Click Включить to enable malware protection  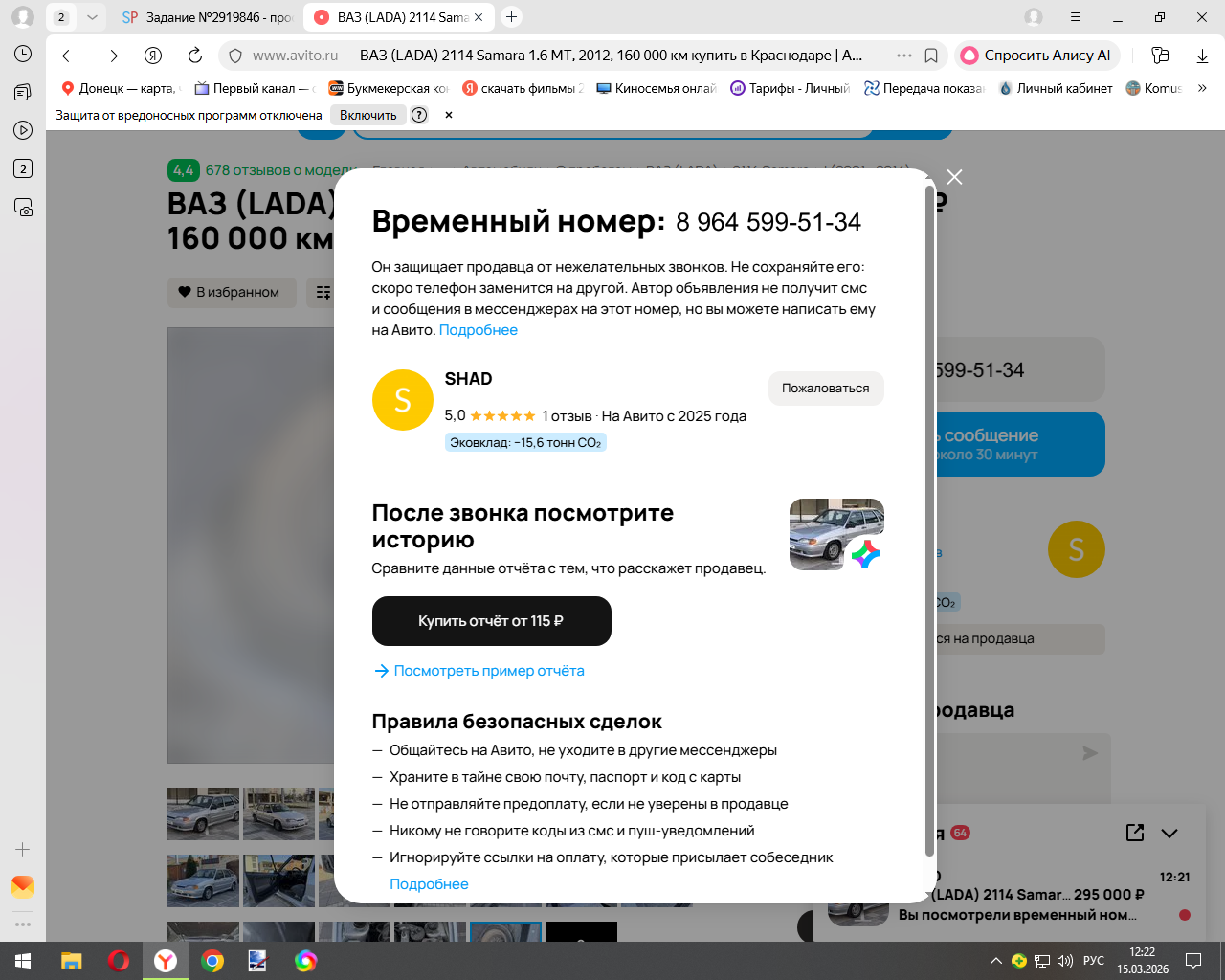click(368, 115)
